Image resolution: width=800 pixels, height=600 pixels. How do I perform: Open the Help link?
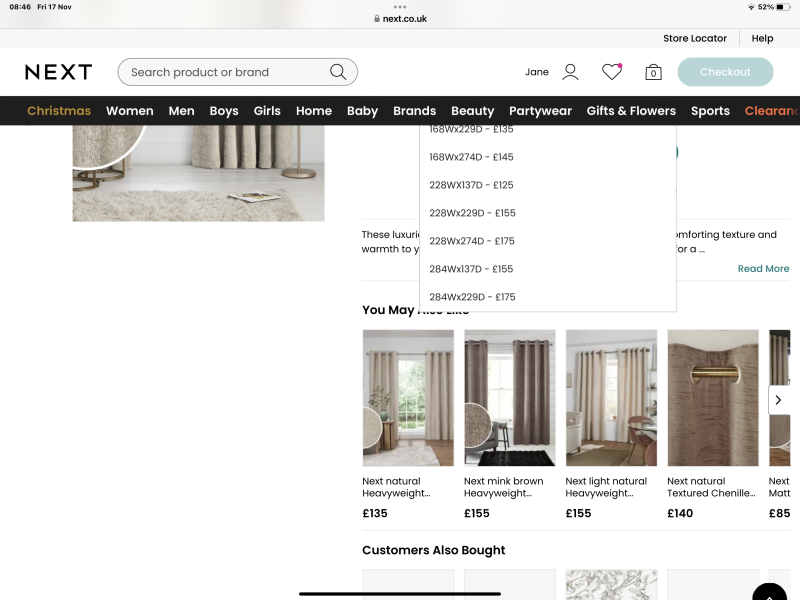(762, 38)
